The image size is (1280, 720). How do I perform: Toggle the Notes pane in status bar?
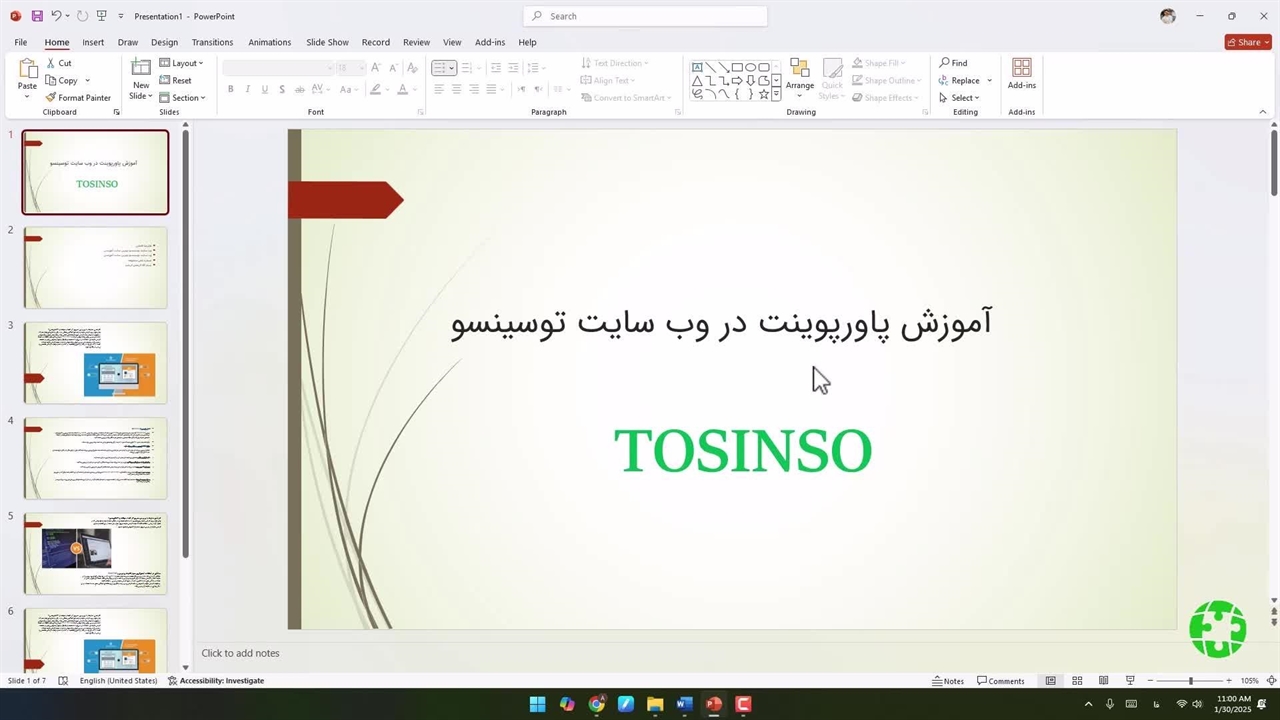click(x=948, y=681)
